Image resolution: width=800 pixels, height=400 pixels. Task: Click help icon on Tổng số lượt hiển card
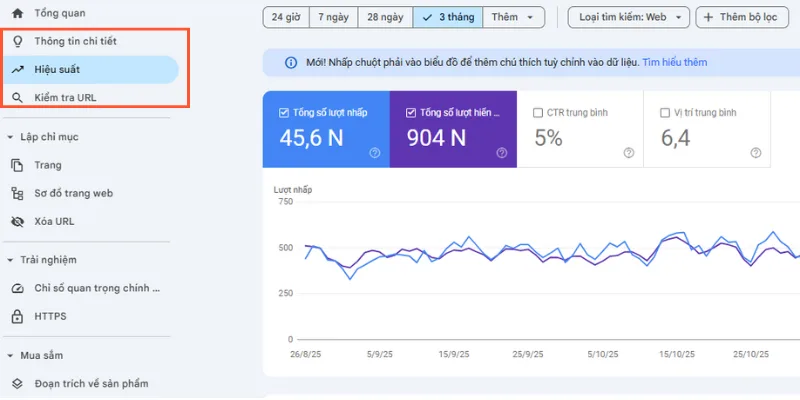(x=502, y=153)
